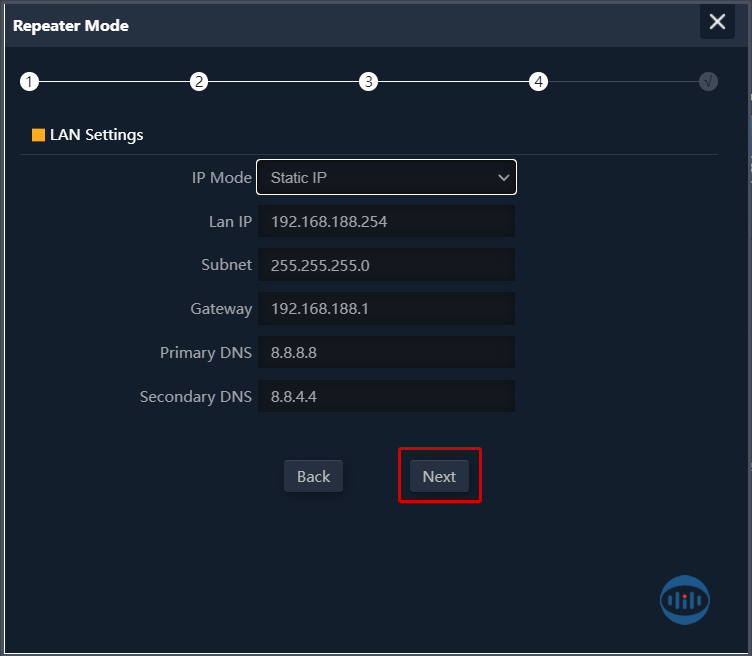Viewport: 752px width, 656px height.
Task: Jump to step 2 in wizard progress
Action: click(199, 82)
